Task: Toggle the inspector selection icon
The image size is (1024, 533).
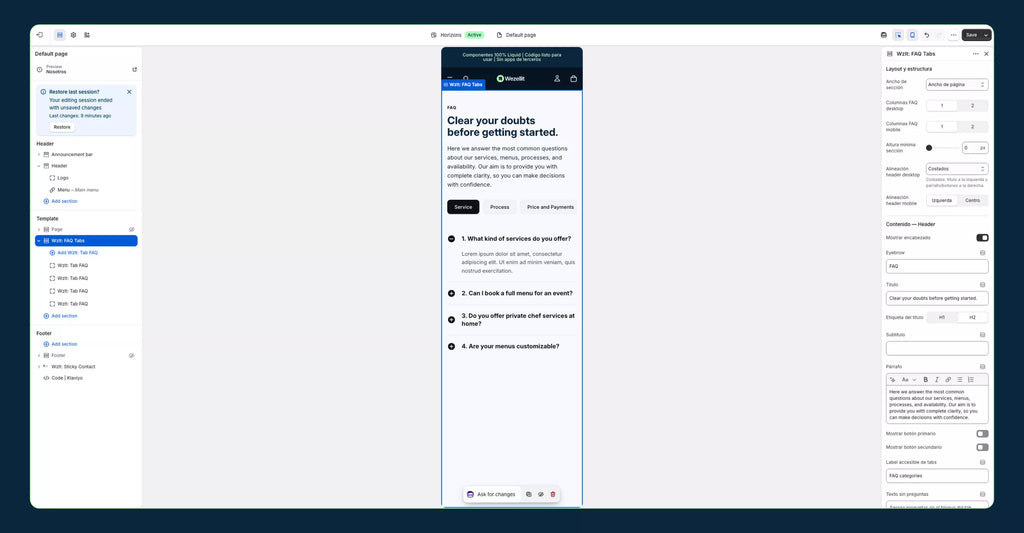Action: click(899, 35)
